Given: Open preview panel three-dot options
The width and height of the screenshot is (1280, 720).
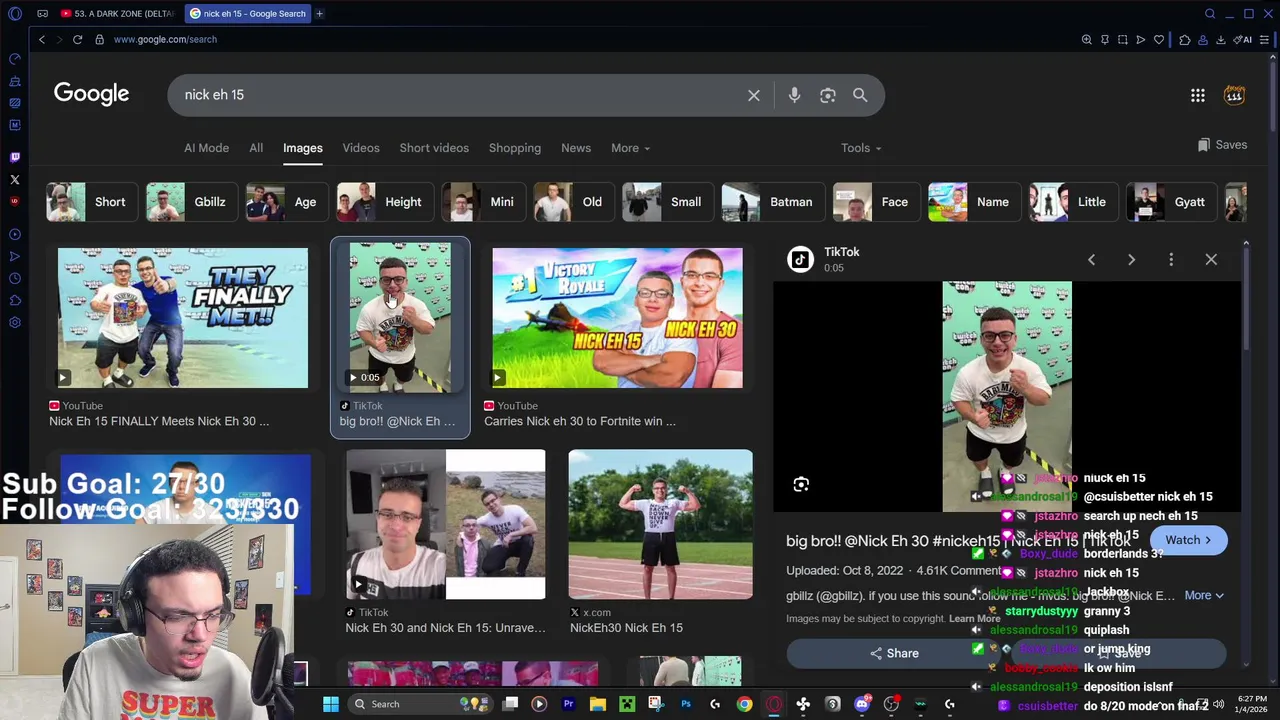Looking at the screenshot, I should pyautogui.click(x=1171, y=260).
